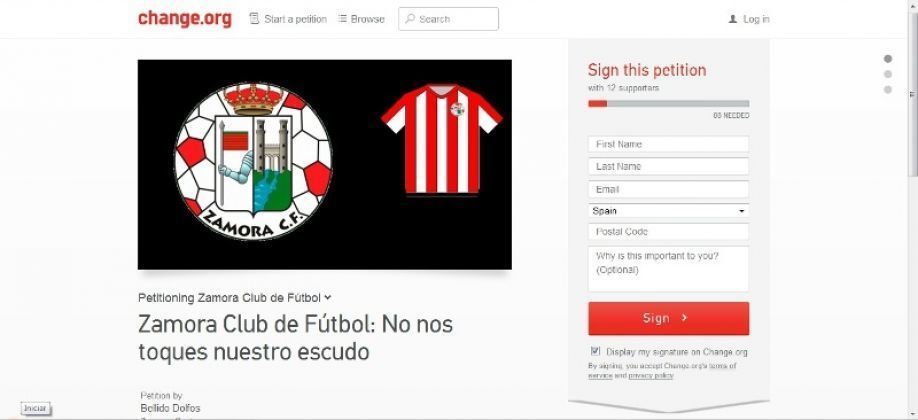Click the red Sign button
The width and height of the screenshot is (918, 420).
669,318
